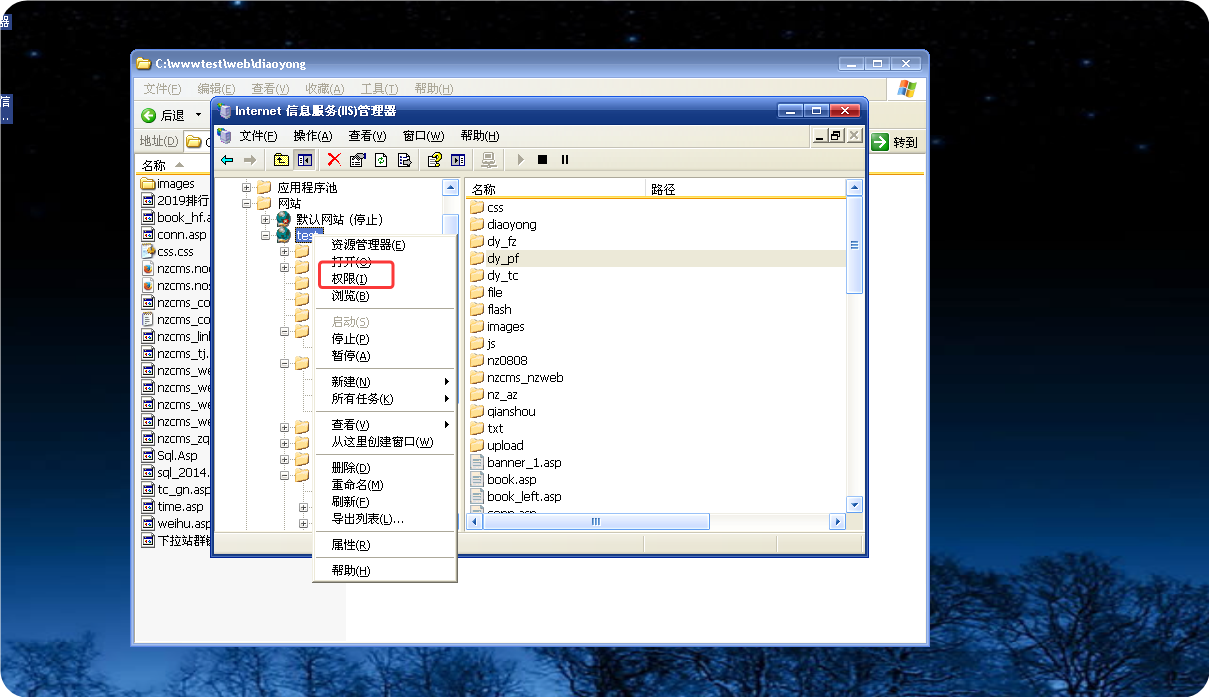Image resolution: width=1209 pixels, height=697 pixels.
Task: Expand the 默认网站 (停止) node
Action: (x=265, y=219)
